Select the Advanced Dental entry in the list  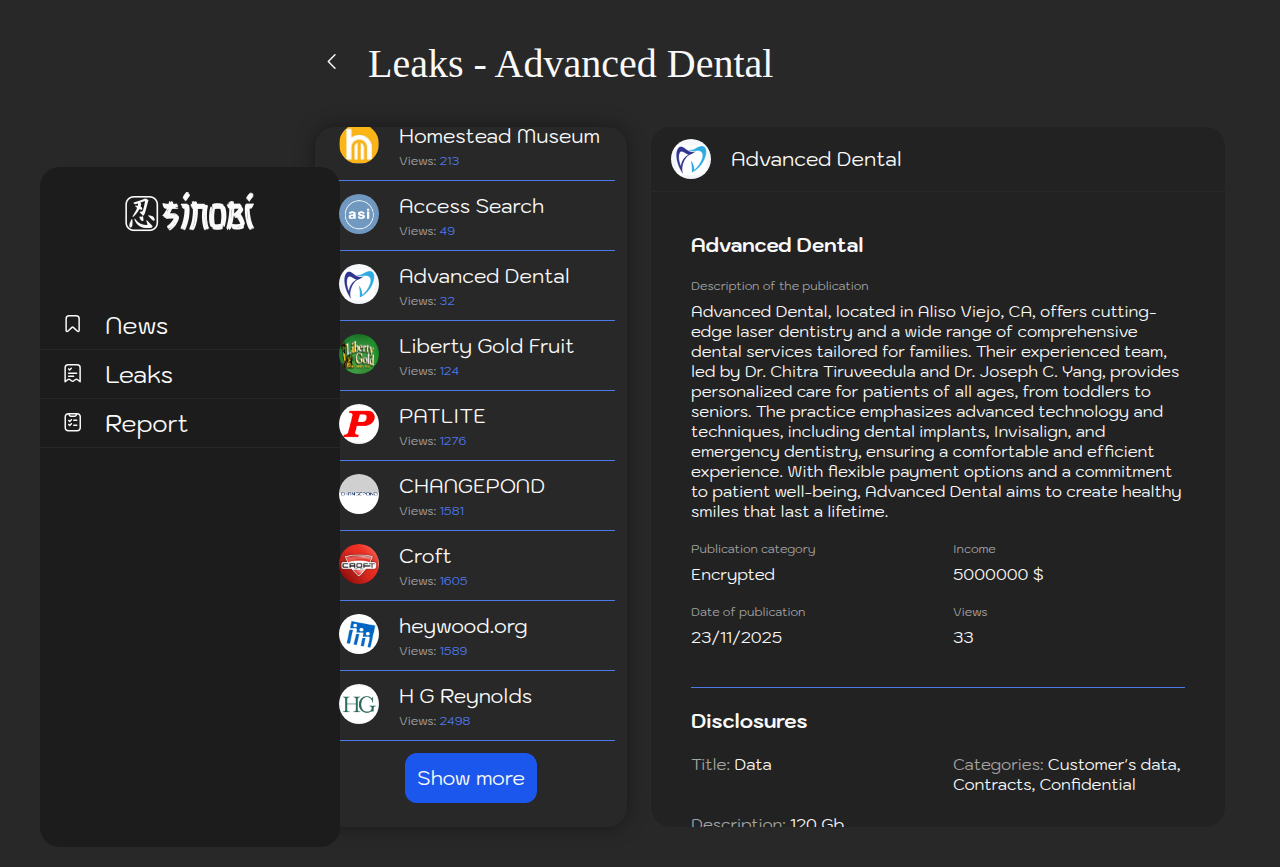tap(484, 276)
